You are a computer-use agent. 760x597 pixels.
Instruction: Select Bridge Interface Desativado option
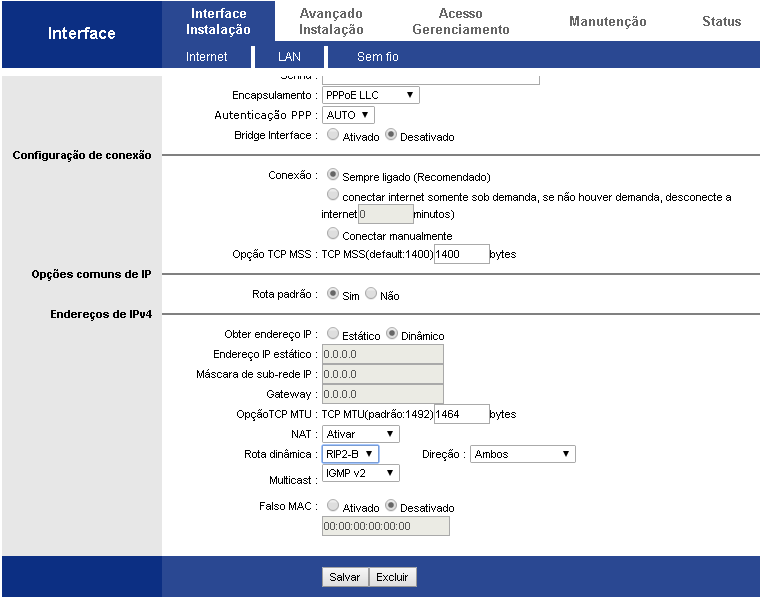391,135
